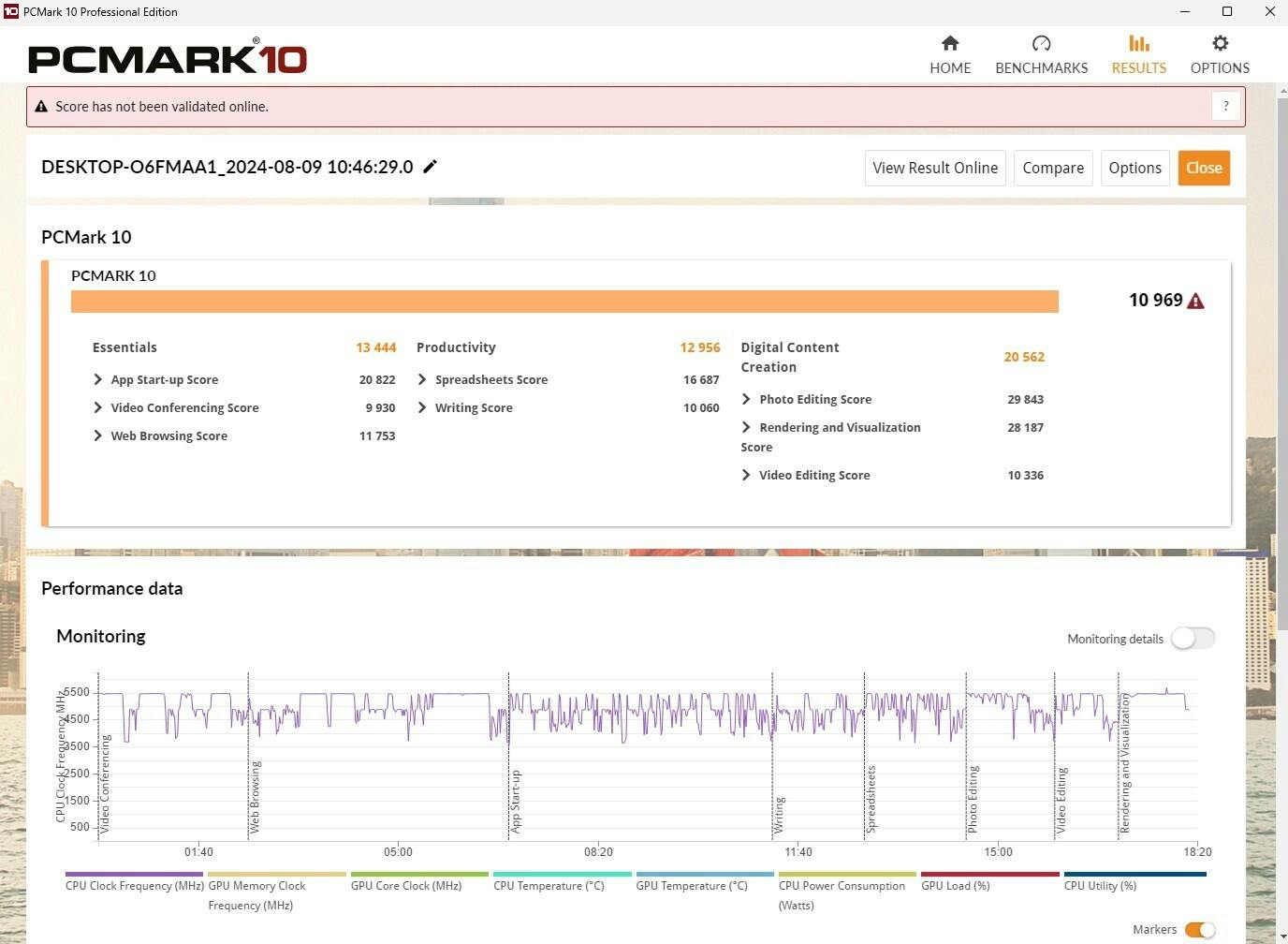The height and width of the screenshot is (944, 1288).
Task: Toggle CPU Utility legend item
Action: pyautogui.click(x=1134, y=882)
